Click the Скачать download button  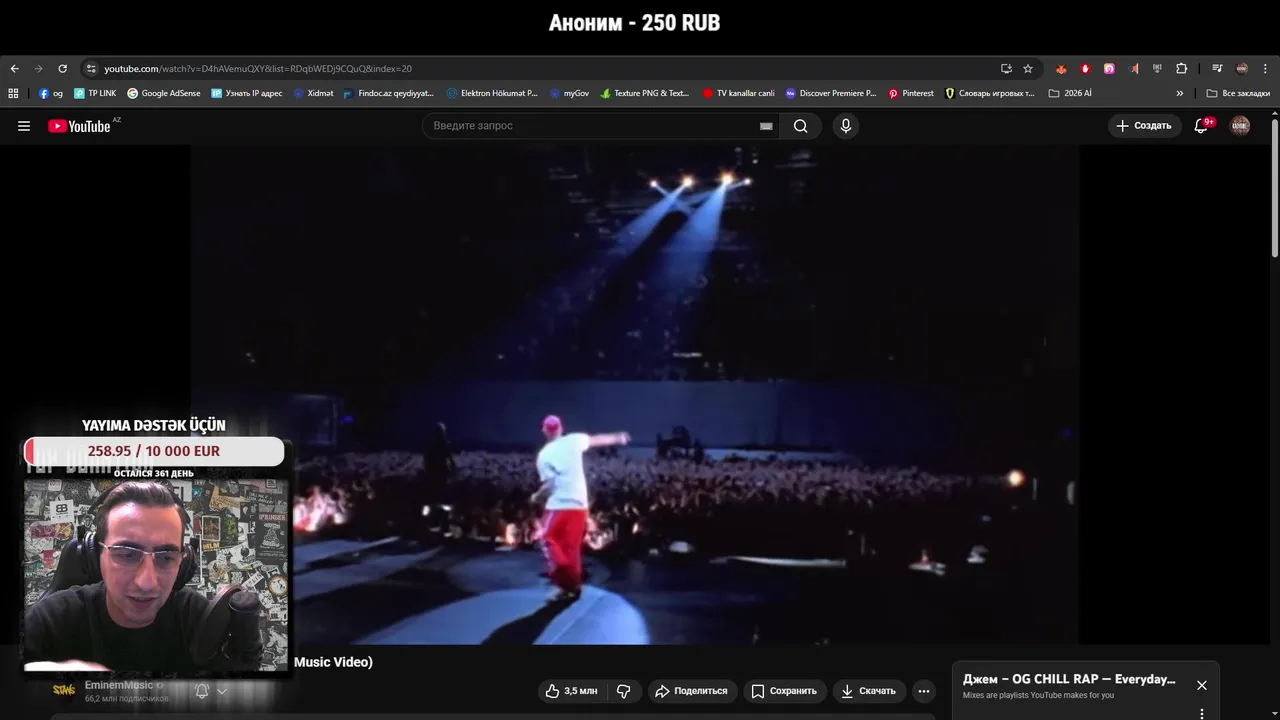(x=869, y=691)
